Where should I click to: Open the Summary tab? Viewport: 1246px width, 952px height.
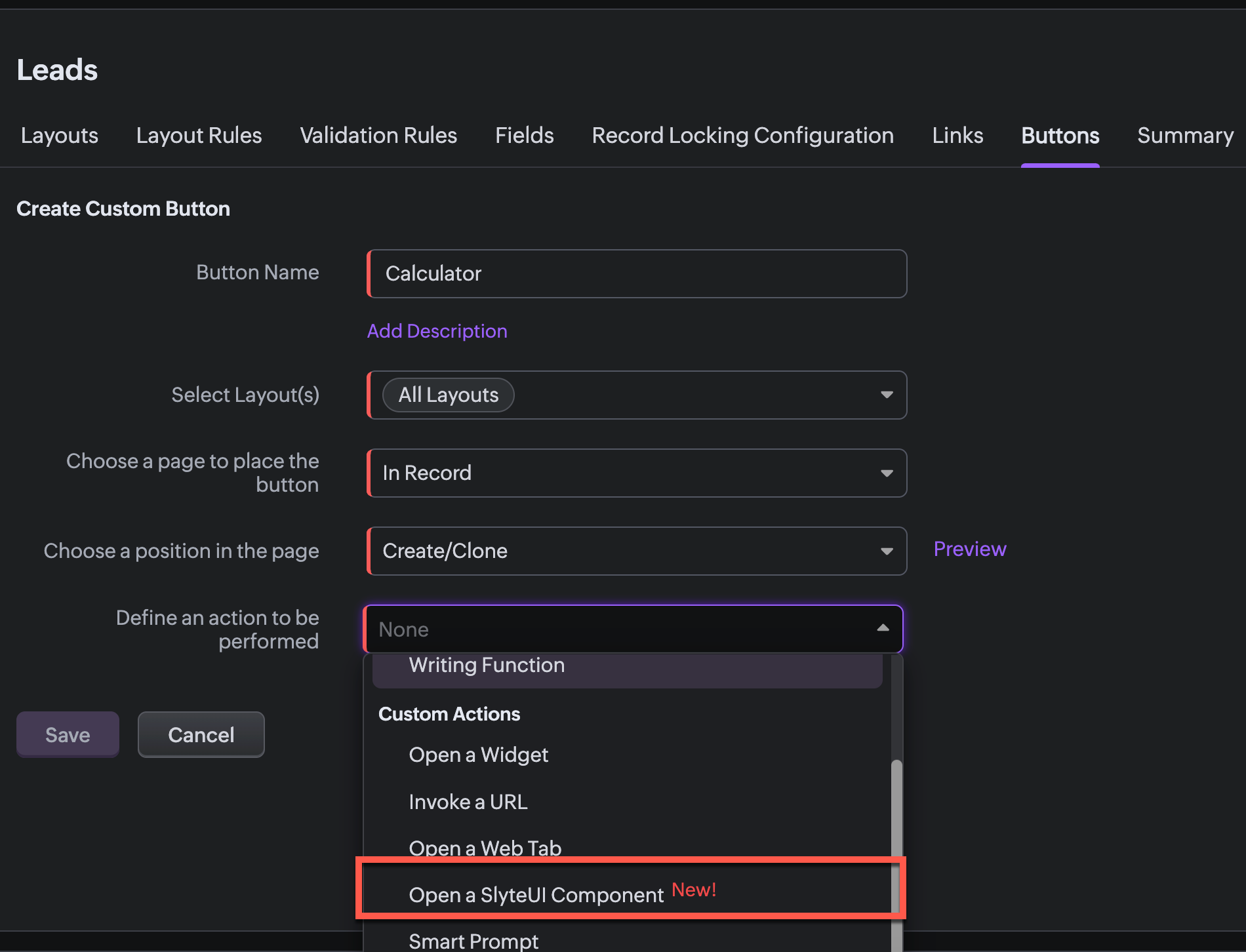tap(1185, 135)
